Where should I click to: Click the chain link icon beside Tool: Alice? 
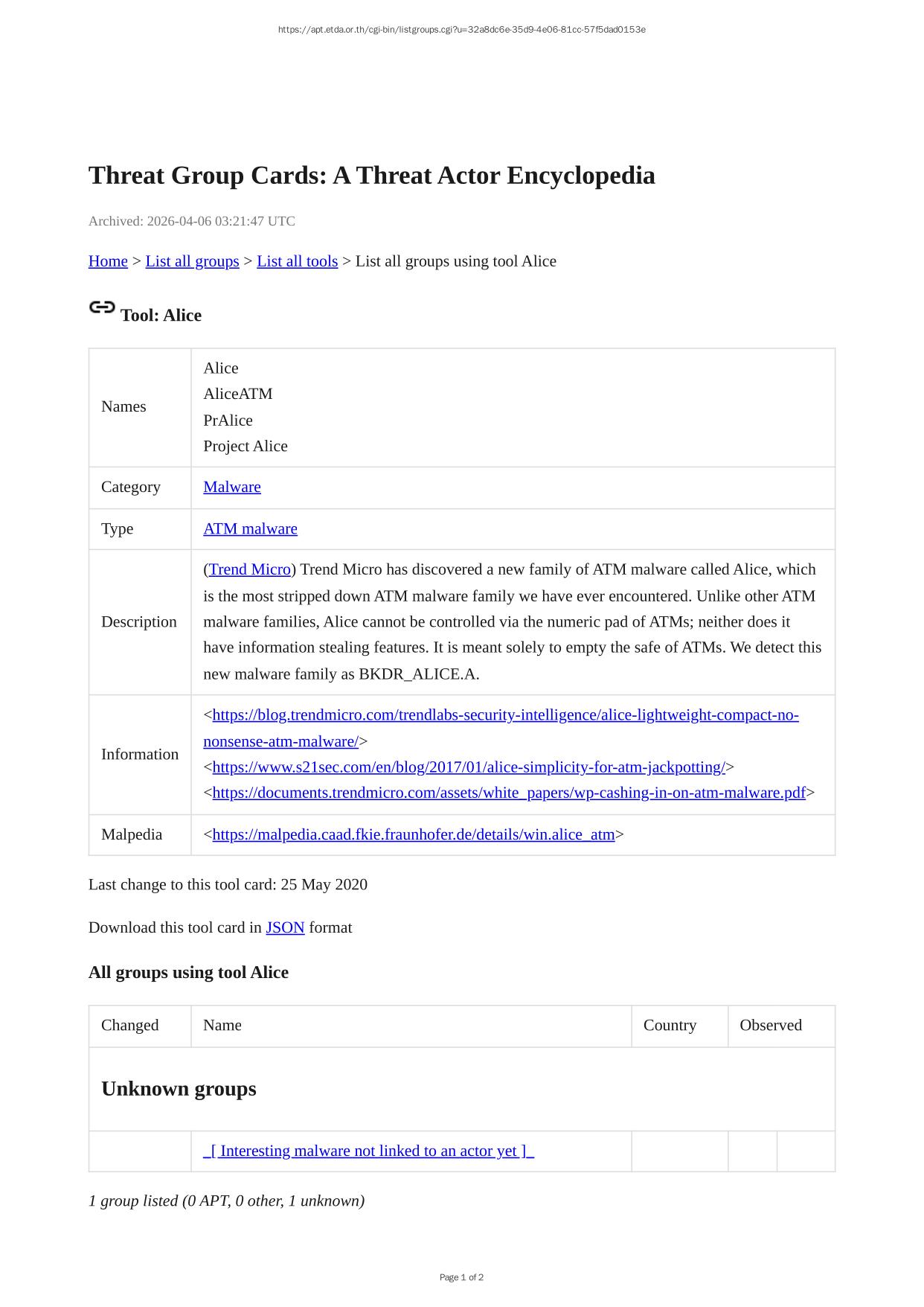tap(102, 307)
